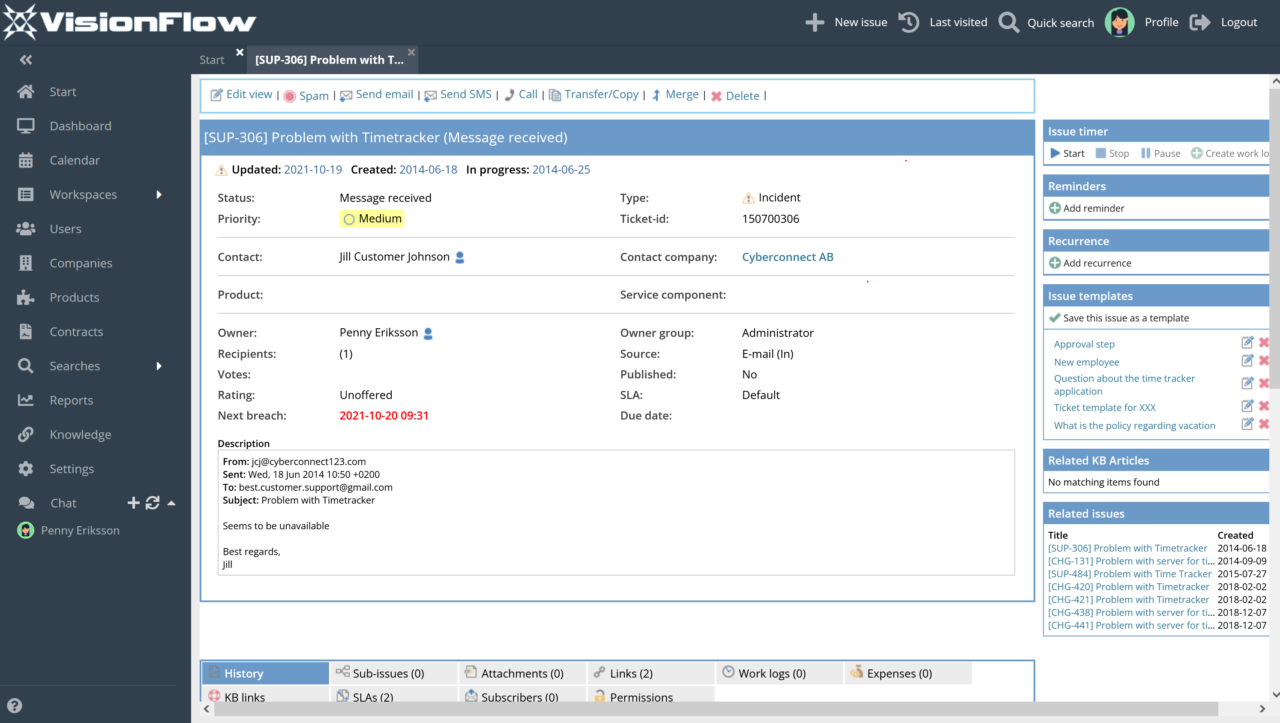Click the Merge issue icon
The image size is (1280, 723).
pos(657,96)
